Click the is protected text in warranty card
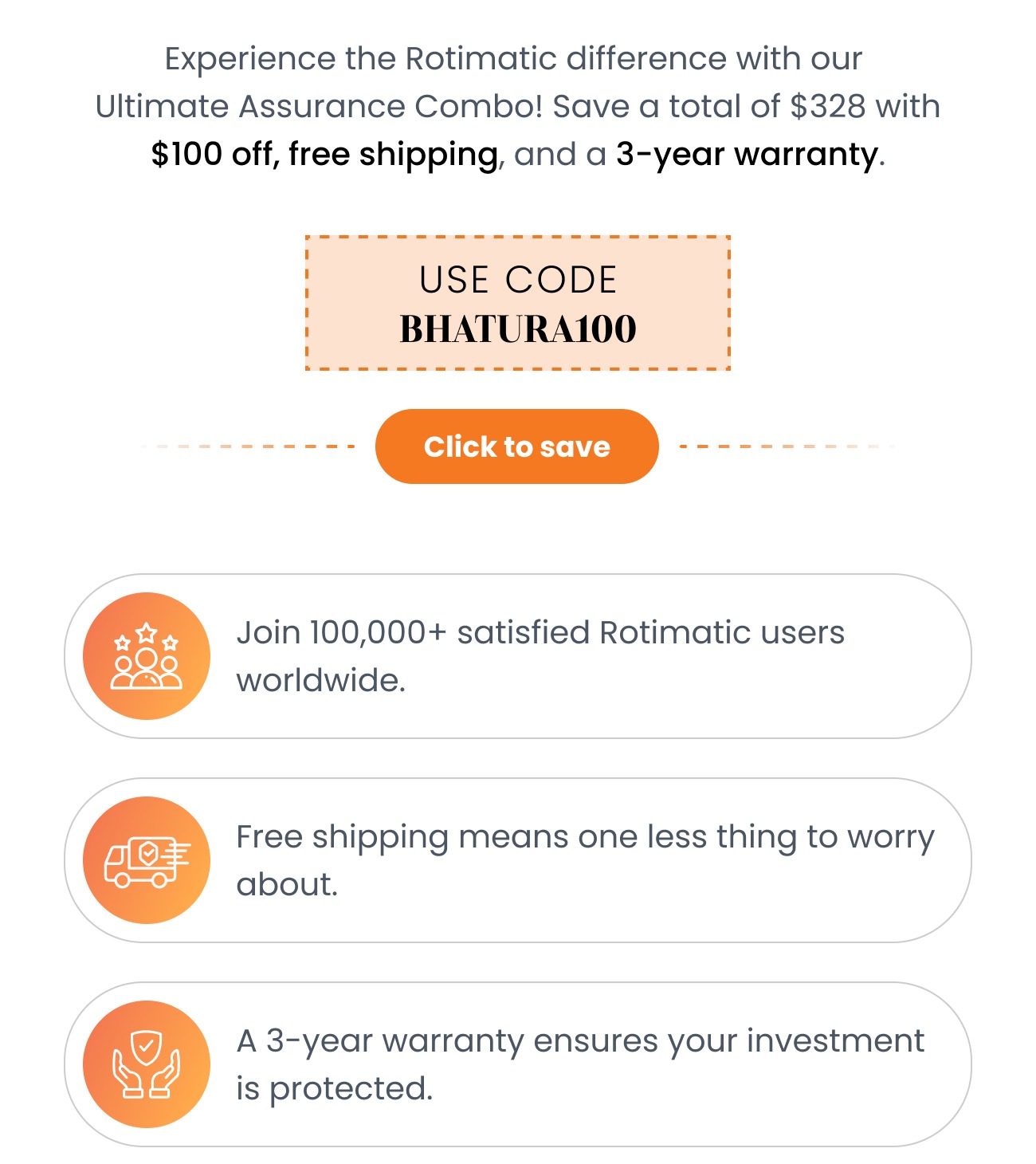Viewport: 1036px width, 1164px height. (x=335, y=1088)
